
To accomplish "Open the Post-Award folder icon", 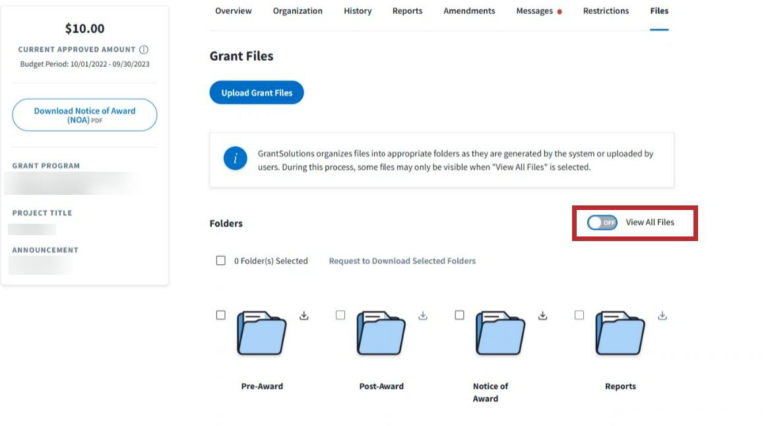I will [381, 333].
